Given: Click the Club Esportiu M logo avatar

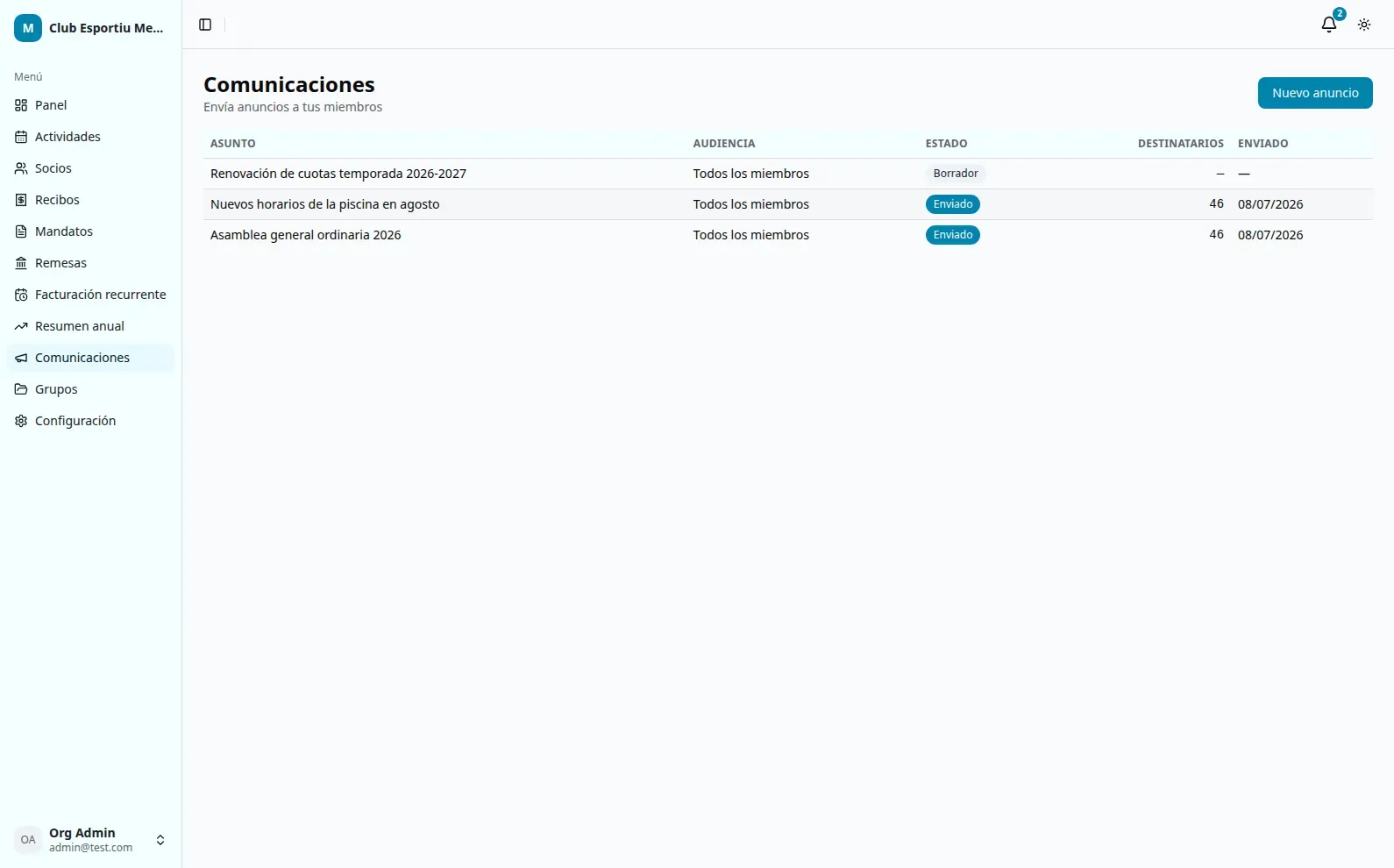Looking at the screenshot, I should [x=28, y=28].
